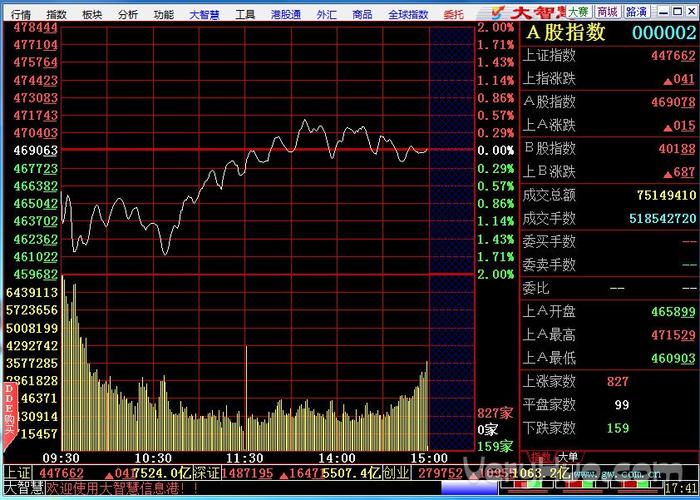Click the 商城 button

coord(608,12)
